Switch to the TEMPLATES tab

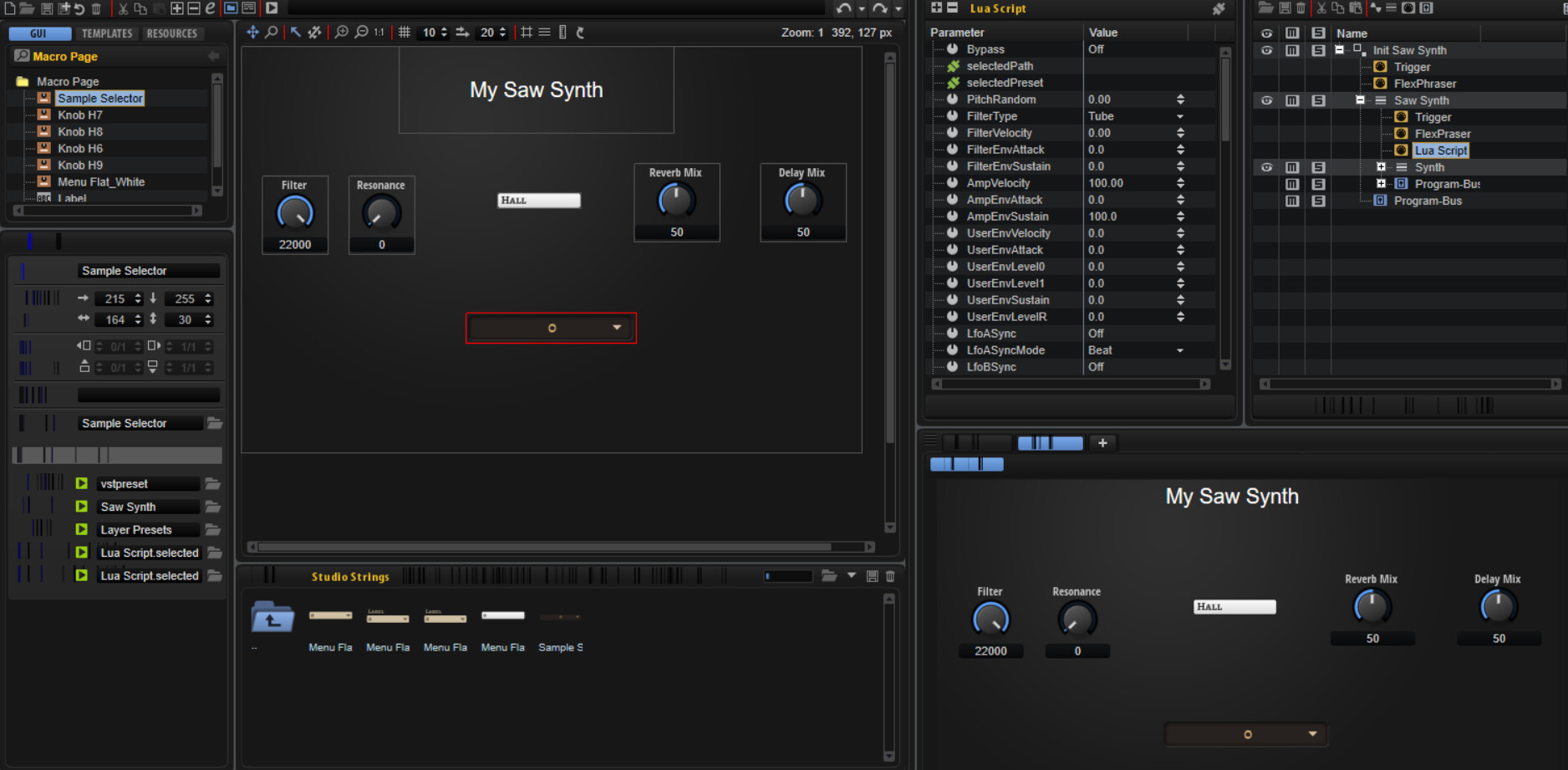click(107, 33)
